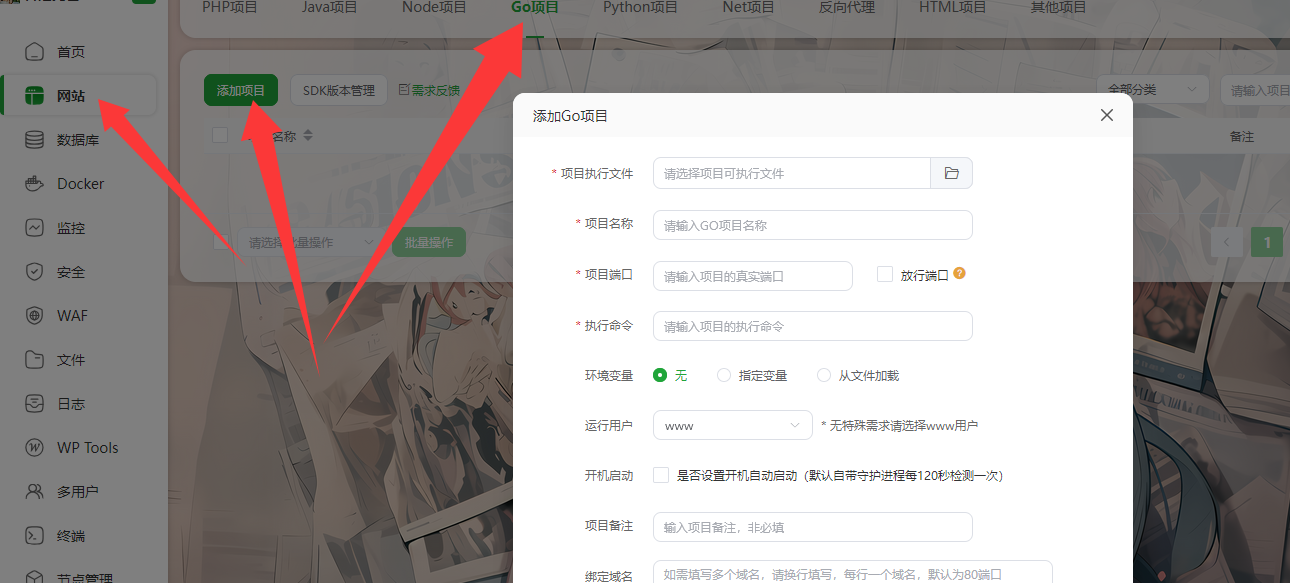
Task: Open the Database sidebar icon
Action: [x=35, y=140]
